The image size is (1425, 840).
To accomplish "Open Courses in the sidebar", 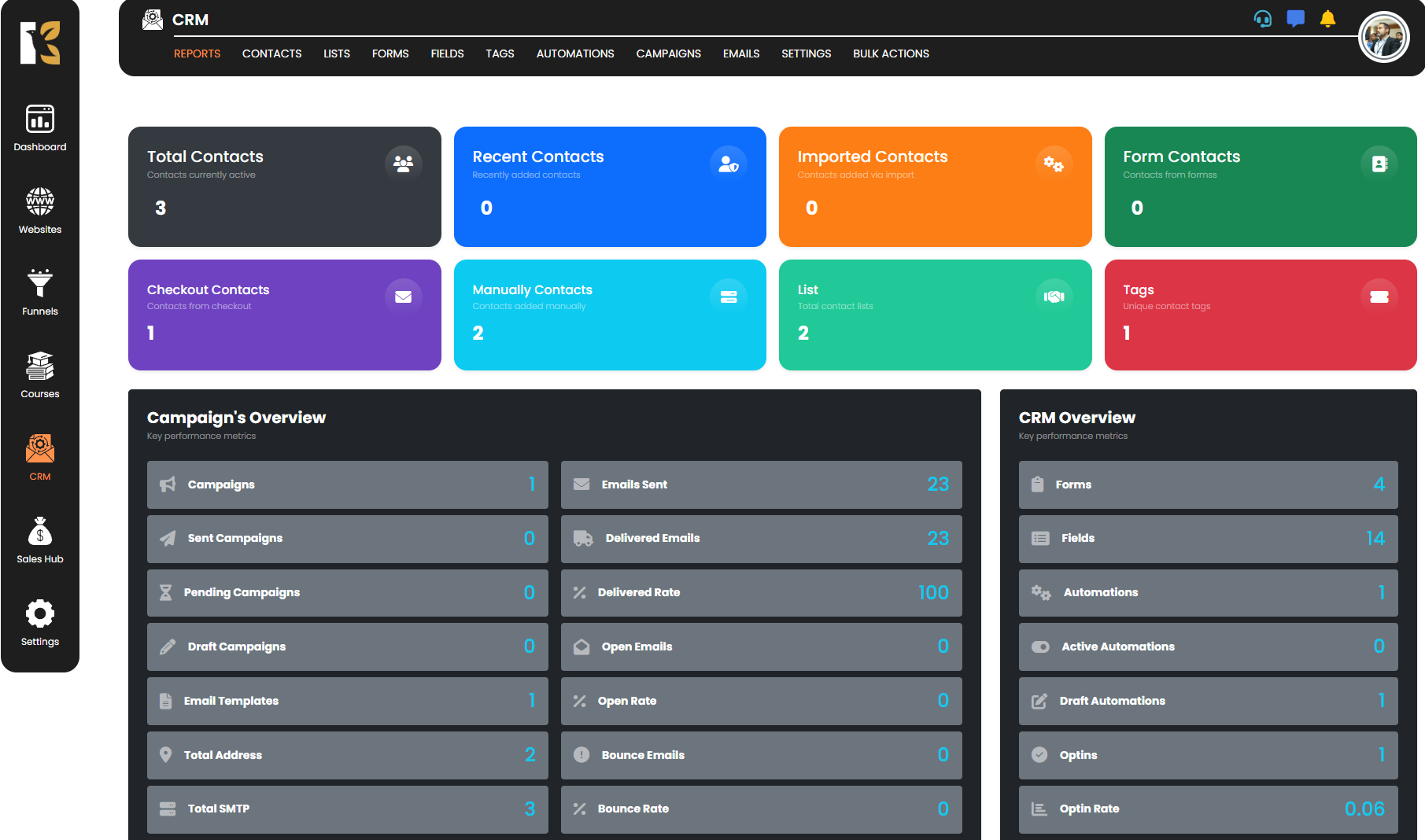I will [x=40, y=374].
